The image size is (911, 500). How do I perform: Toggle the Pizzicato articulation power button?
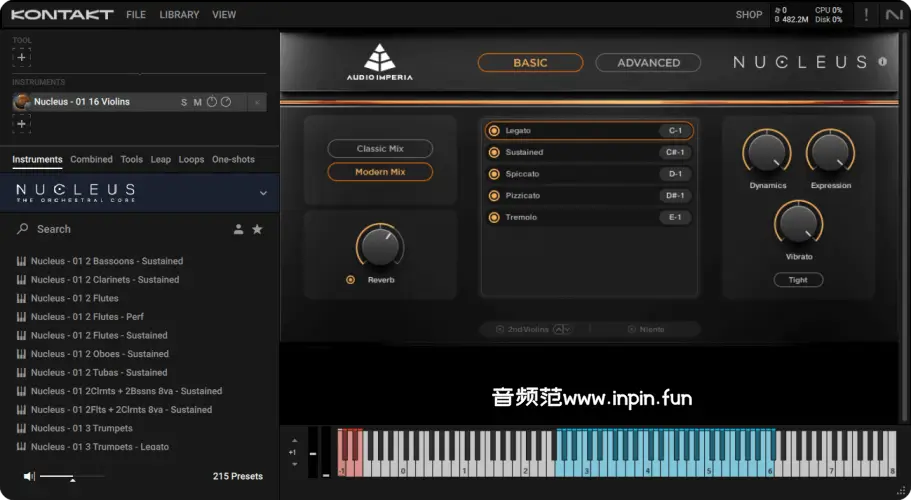[494, 196]
